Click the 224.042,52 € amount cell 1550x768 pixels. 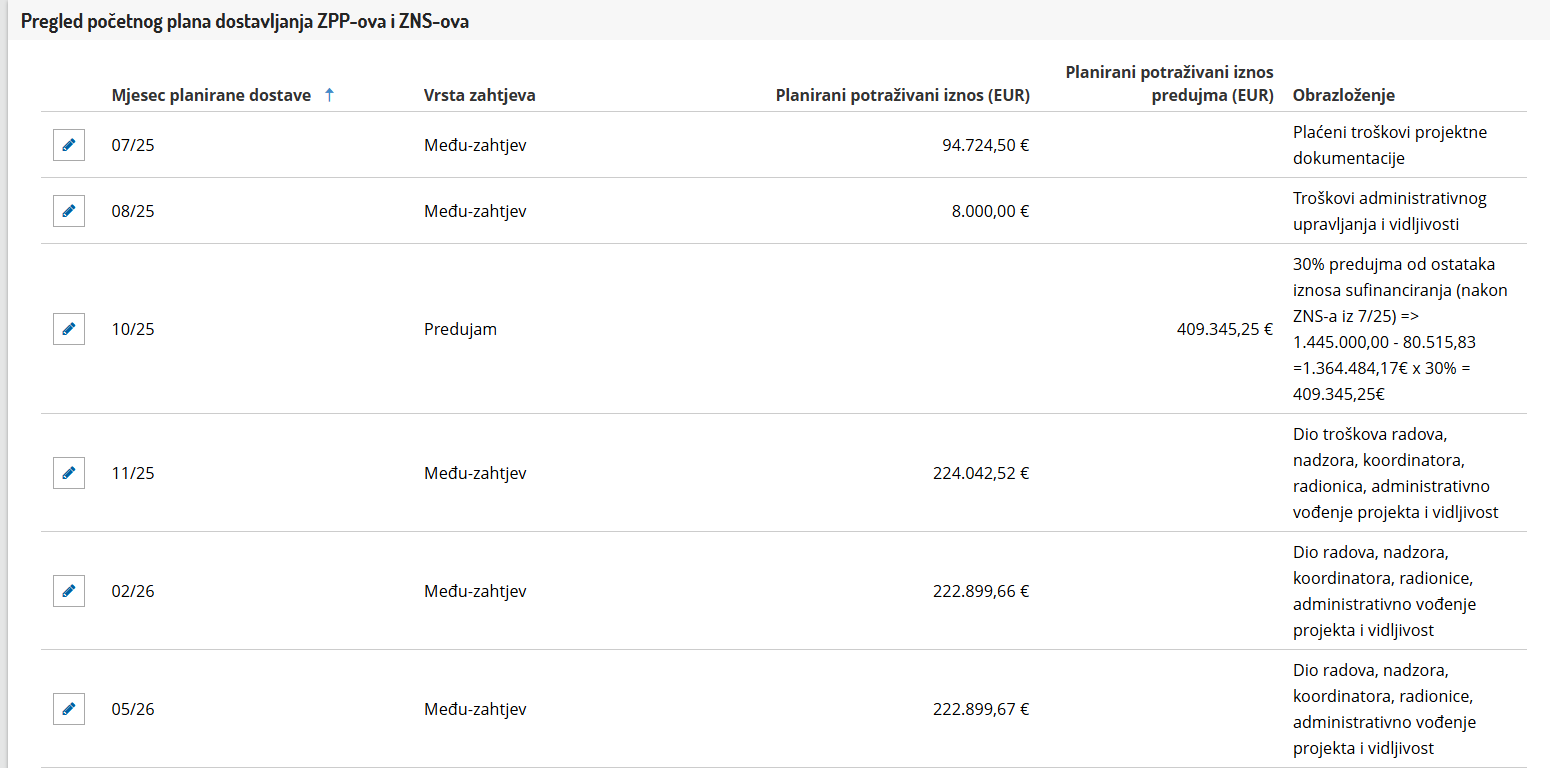click(980, 473)
